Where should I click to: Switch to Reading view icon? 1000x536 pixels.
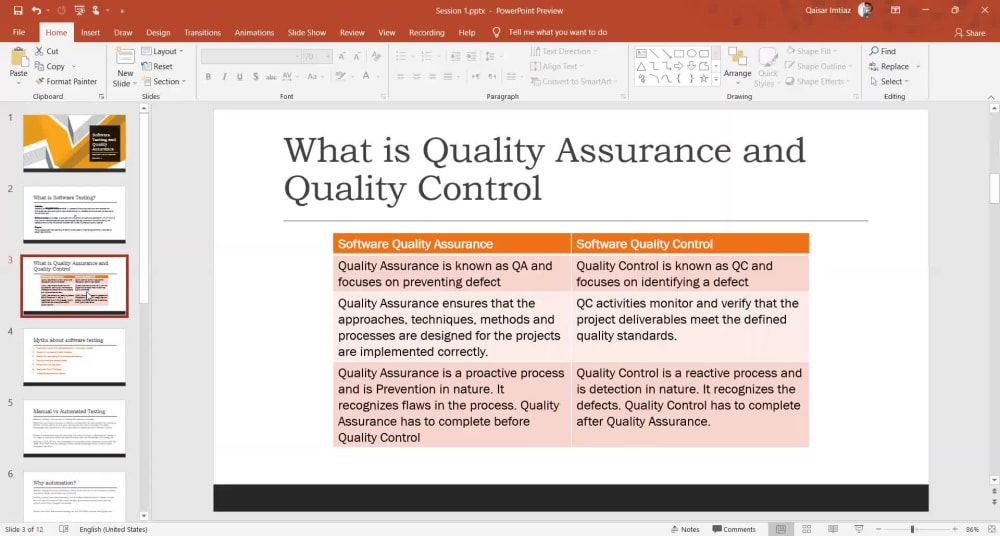833,529
